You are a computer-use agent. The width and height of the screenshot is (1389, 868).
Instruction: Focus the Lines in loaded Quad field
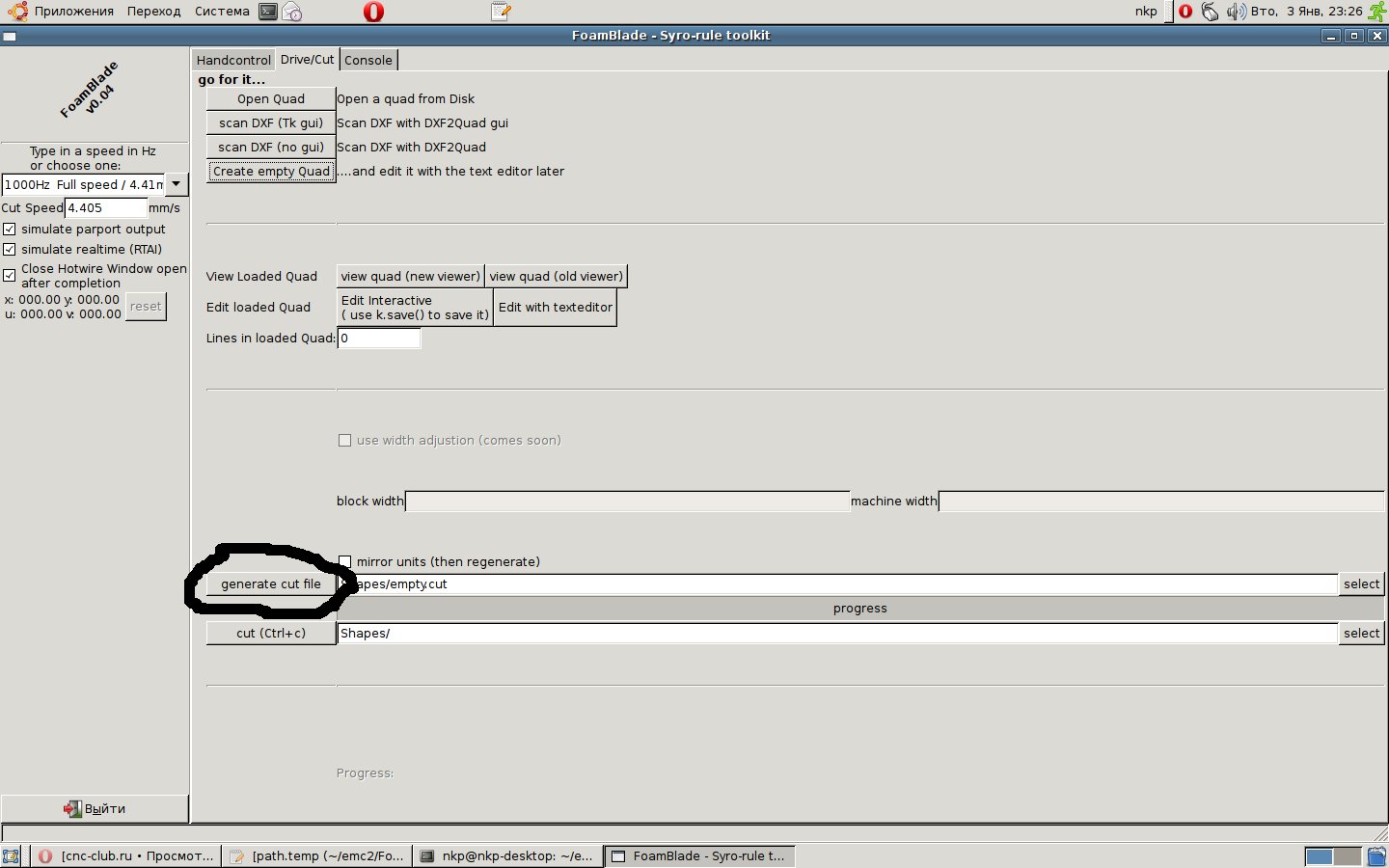[x=379, y=339]
